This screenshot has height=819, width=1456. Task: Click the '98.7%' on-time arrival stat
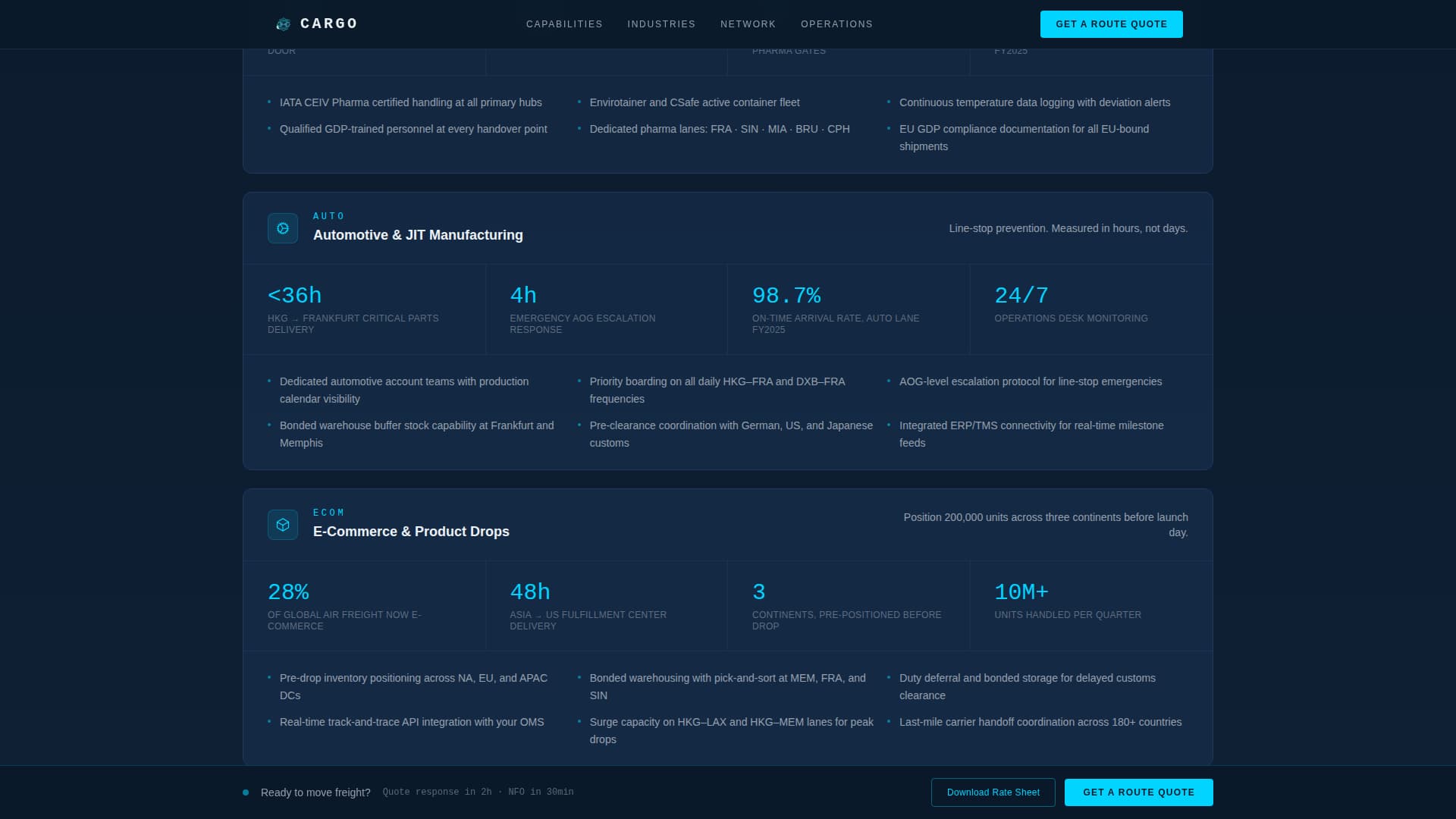787,295
